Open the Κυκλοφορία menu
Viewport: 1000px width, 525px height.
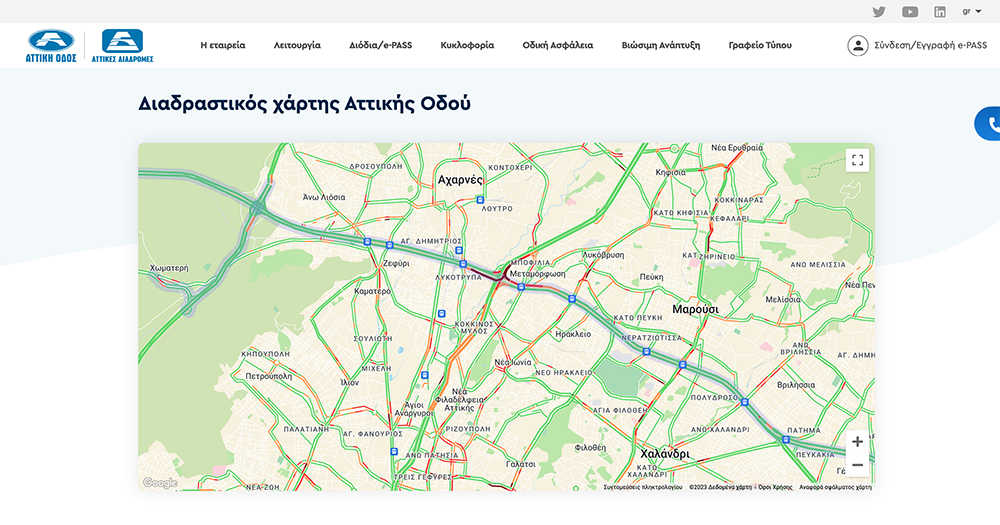tap(467, 45)
